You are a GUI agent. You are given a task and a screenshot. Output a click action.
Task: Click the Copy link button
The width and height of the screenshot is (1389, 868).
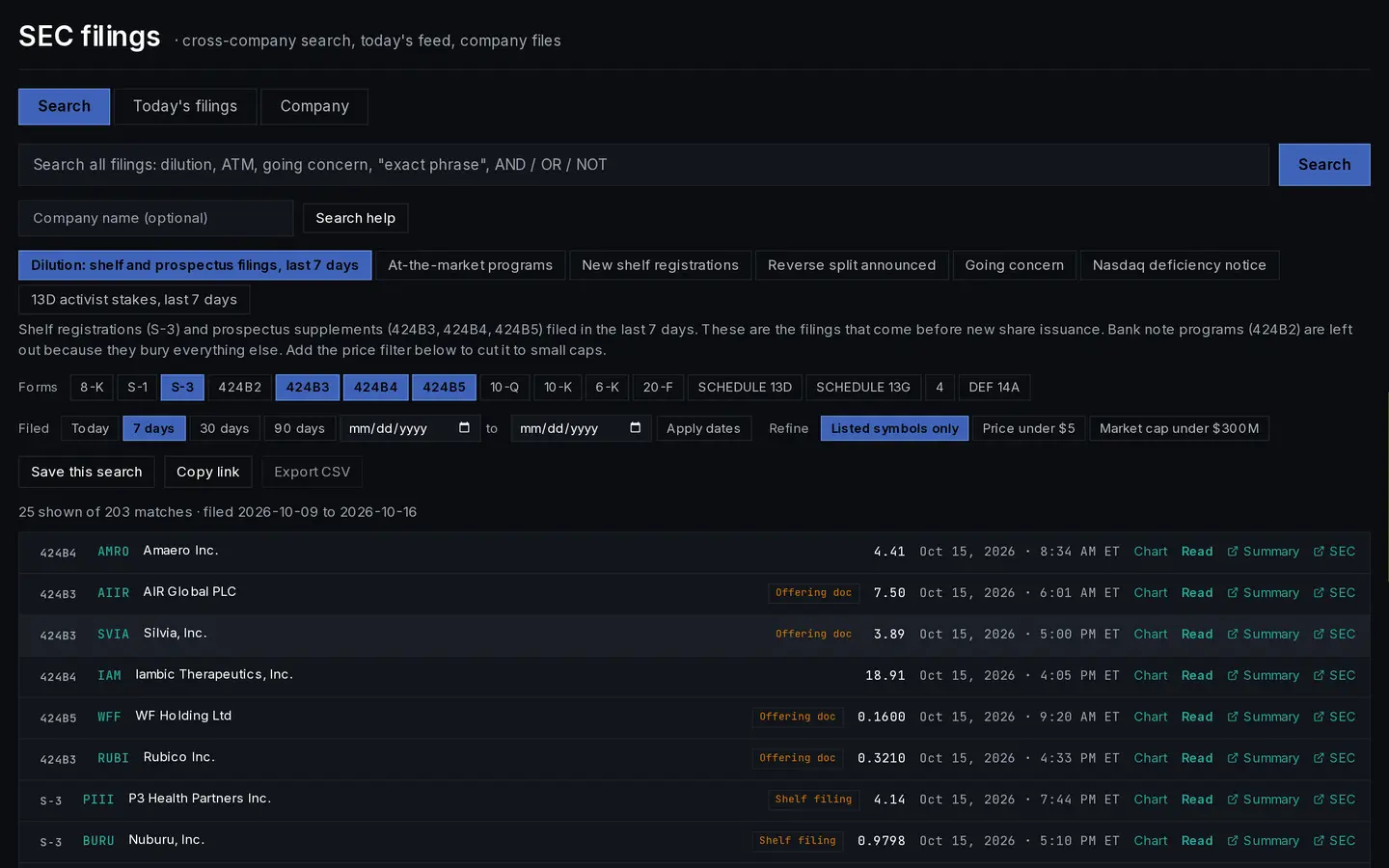tap(208, 472)
